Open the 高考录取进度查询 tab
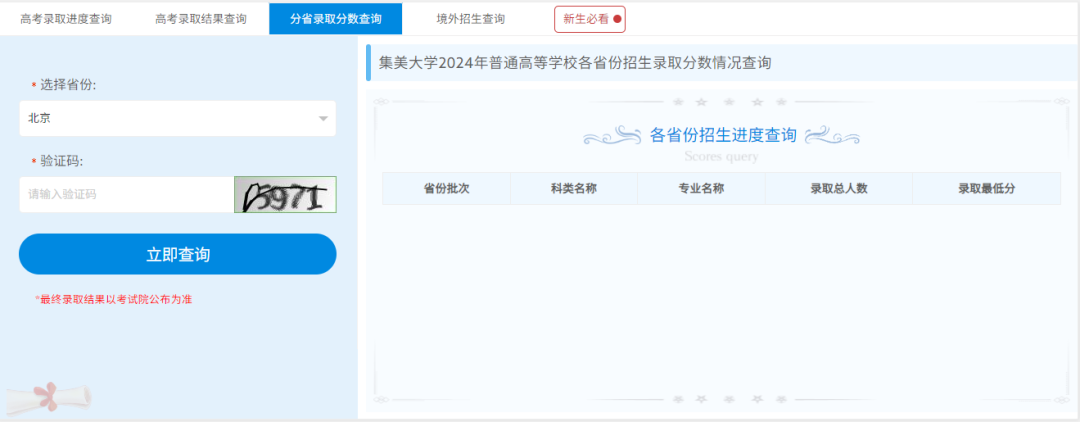This screenshot has width=1080, height=422. pos(66,19)
